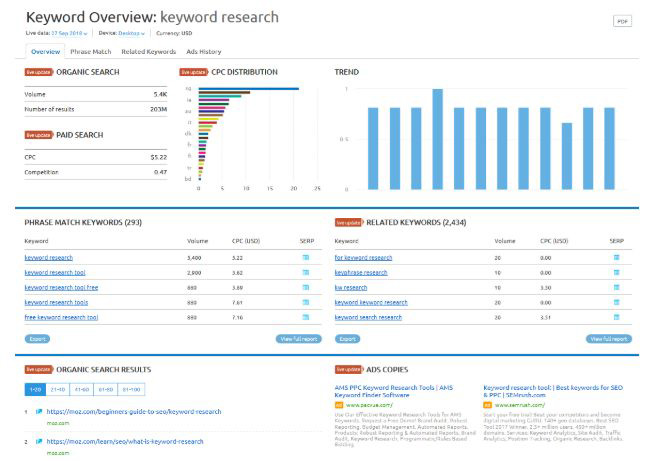View full report for phrase match keywords
The width and height of the screenshot is (653, 461).
click(299, 339)
